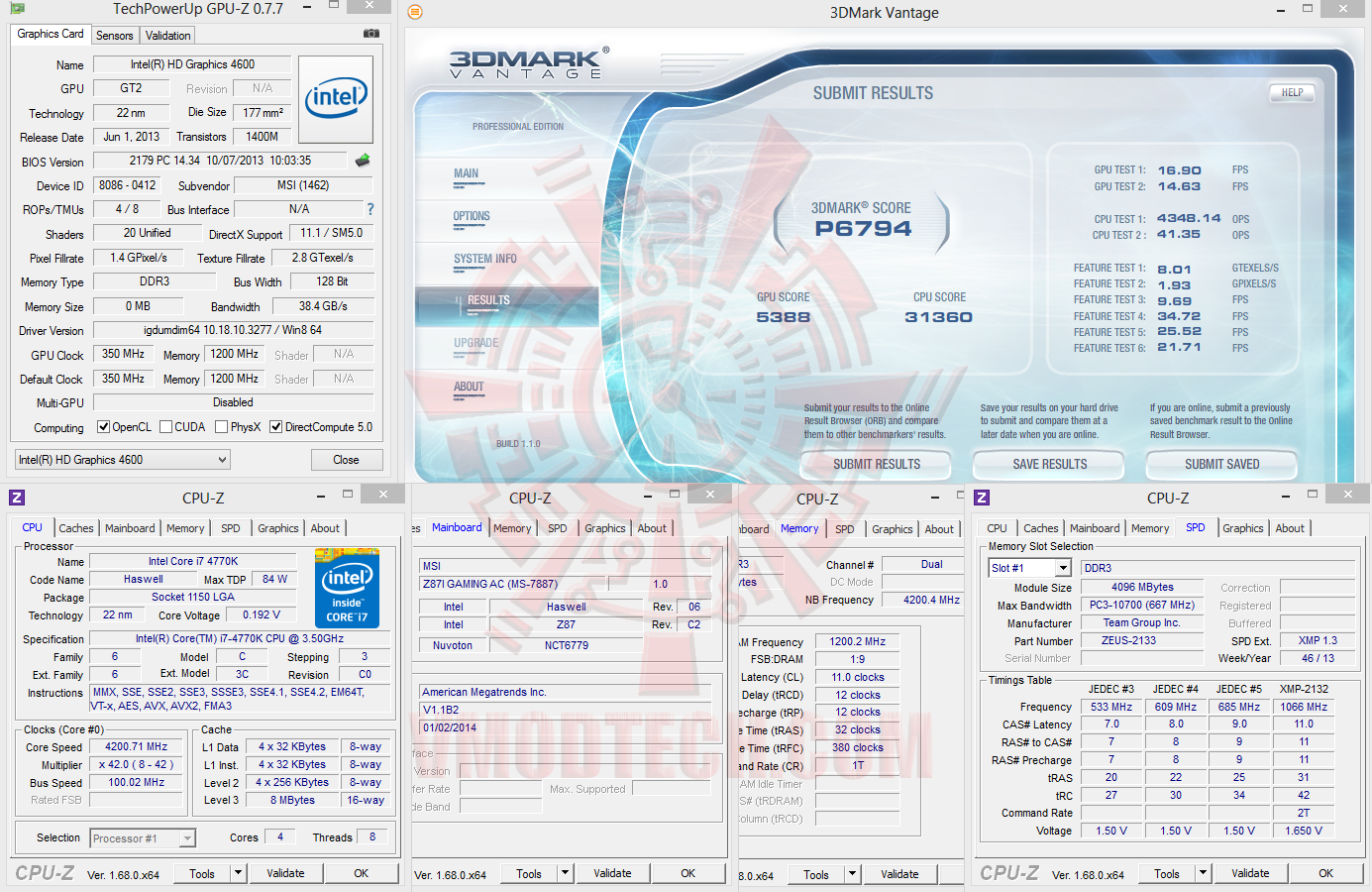Click the Close button in GPU-Z
The height and width of the screenshot is (892, 1372).
(x=346, y=460)
